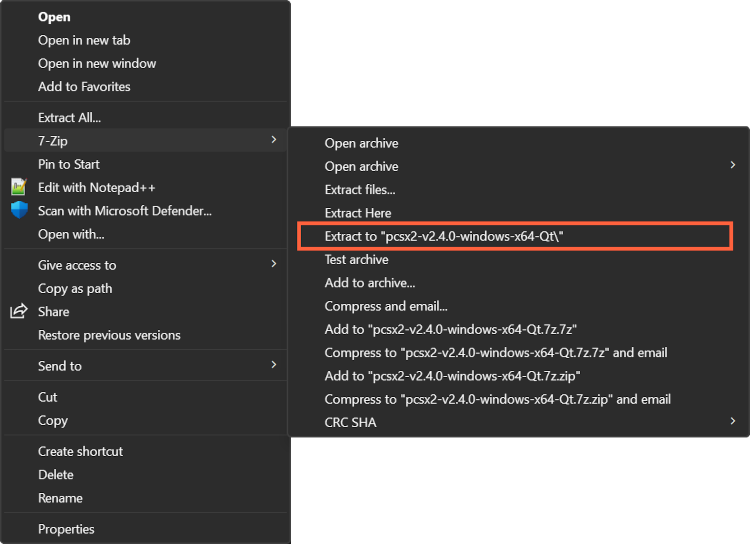Select Add to "pcsx2-v2.4.0-windows-x64-Qt.7z.zip"

click(518, 376)
